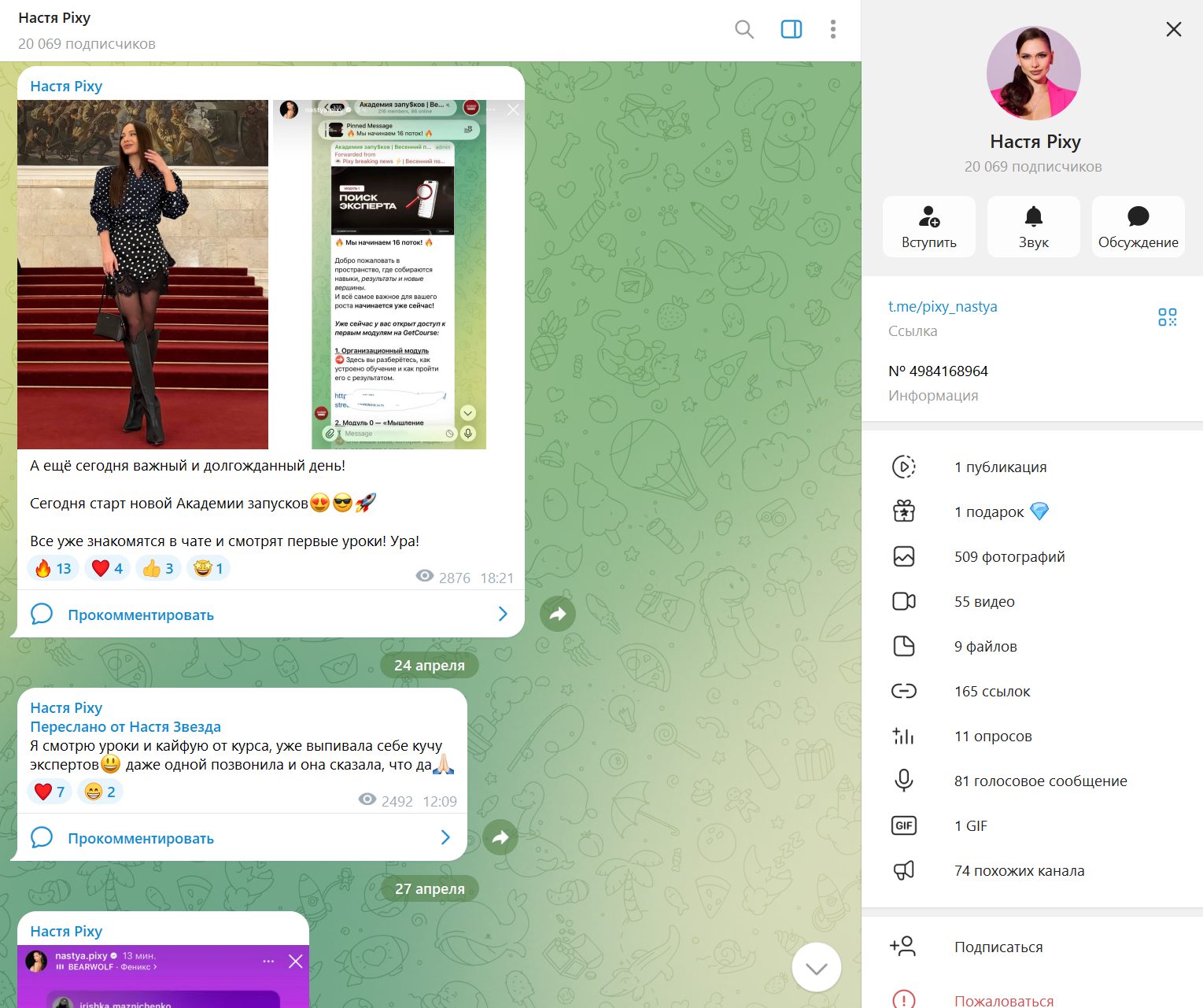This screenshot has width=1203, height=1008.
Task: Open the 165 ссылок list
Action: pyautogui.click(x=1032, y=691)
